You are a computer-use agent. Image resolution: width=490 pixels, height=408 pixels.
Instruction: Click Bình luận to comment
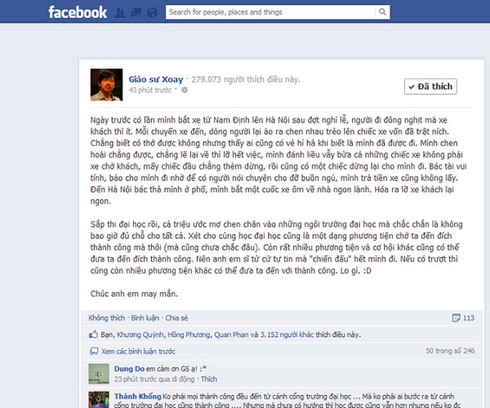point(145,318)
